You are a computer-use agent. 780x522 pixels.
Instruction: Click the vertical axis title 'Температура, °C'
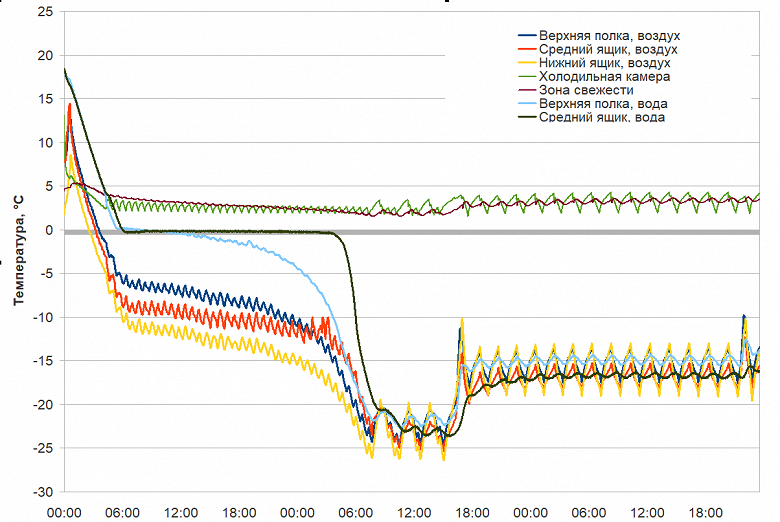point(18,251)
